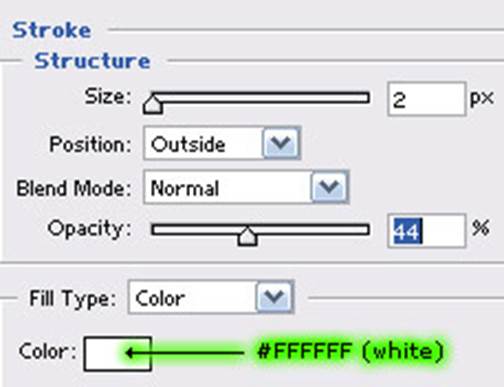Click the Size slider handle
Viewport: 504px width, 387px height.
[153, 105]
